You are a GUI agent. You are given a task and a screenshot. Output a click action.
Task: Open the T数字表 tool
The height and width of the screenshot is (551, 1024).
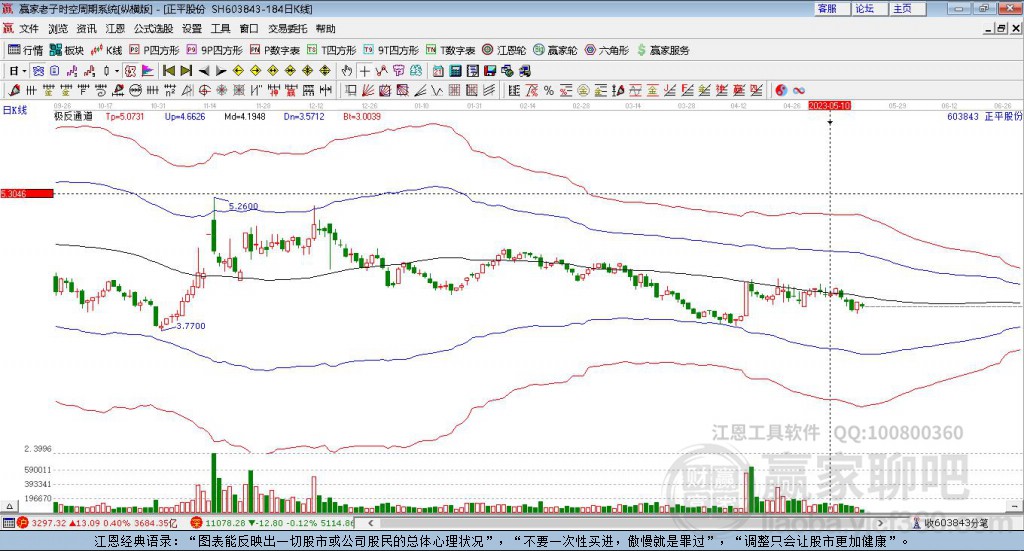[x=451, y=50]
